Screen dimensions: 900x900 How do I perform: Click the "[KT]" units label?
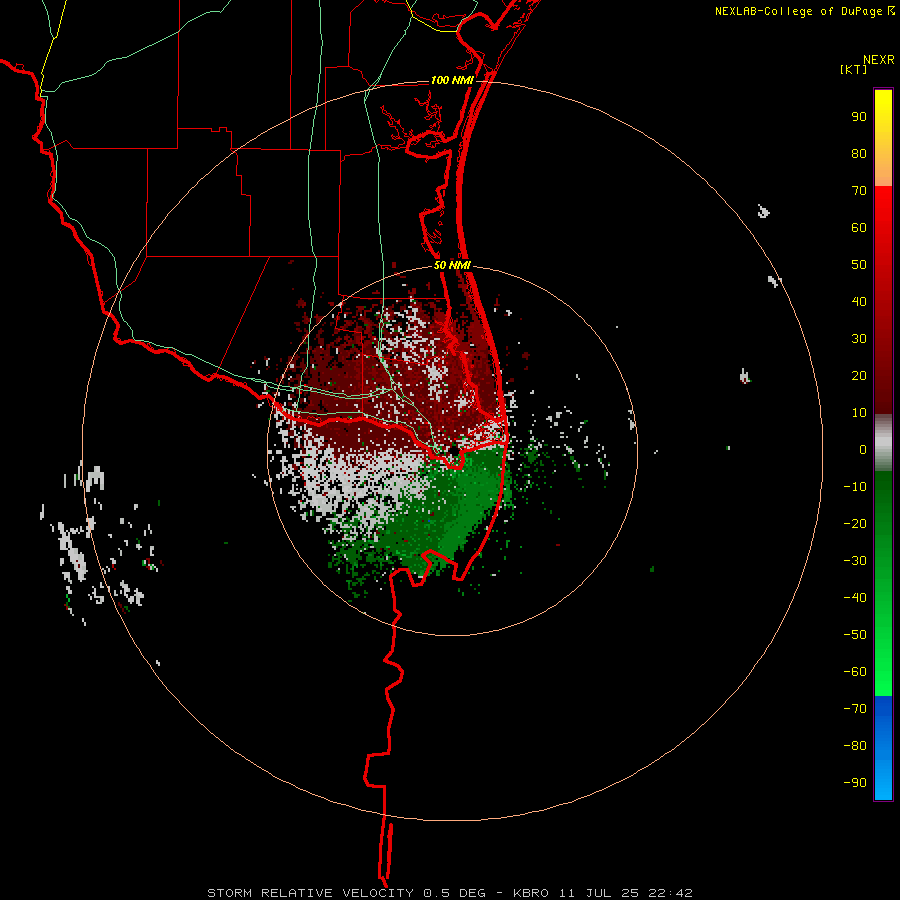[853, 69]
